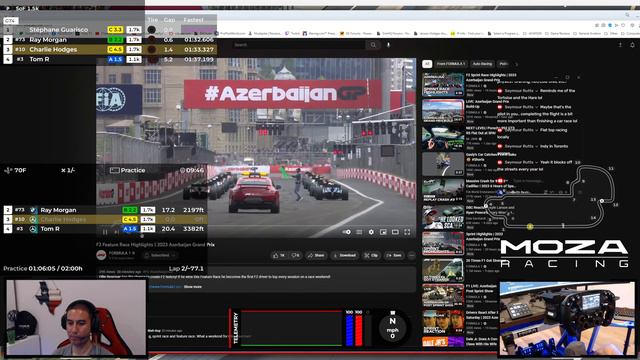640x360 pixels.
Task: Open F2 Sprint Race Highlights thumbnail
Action: 443,84
